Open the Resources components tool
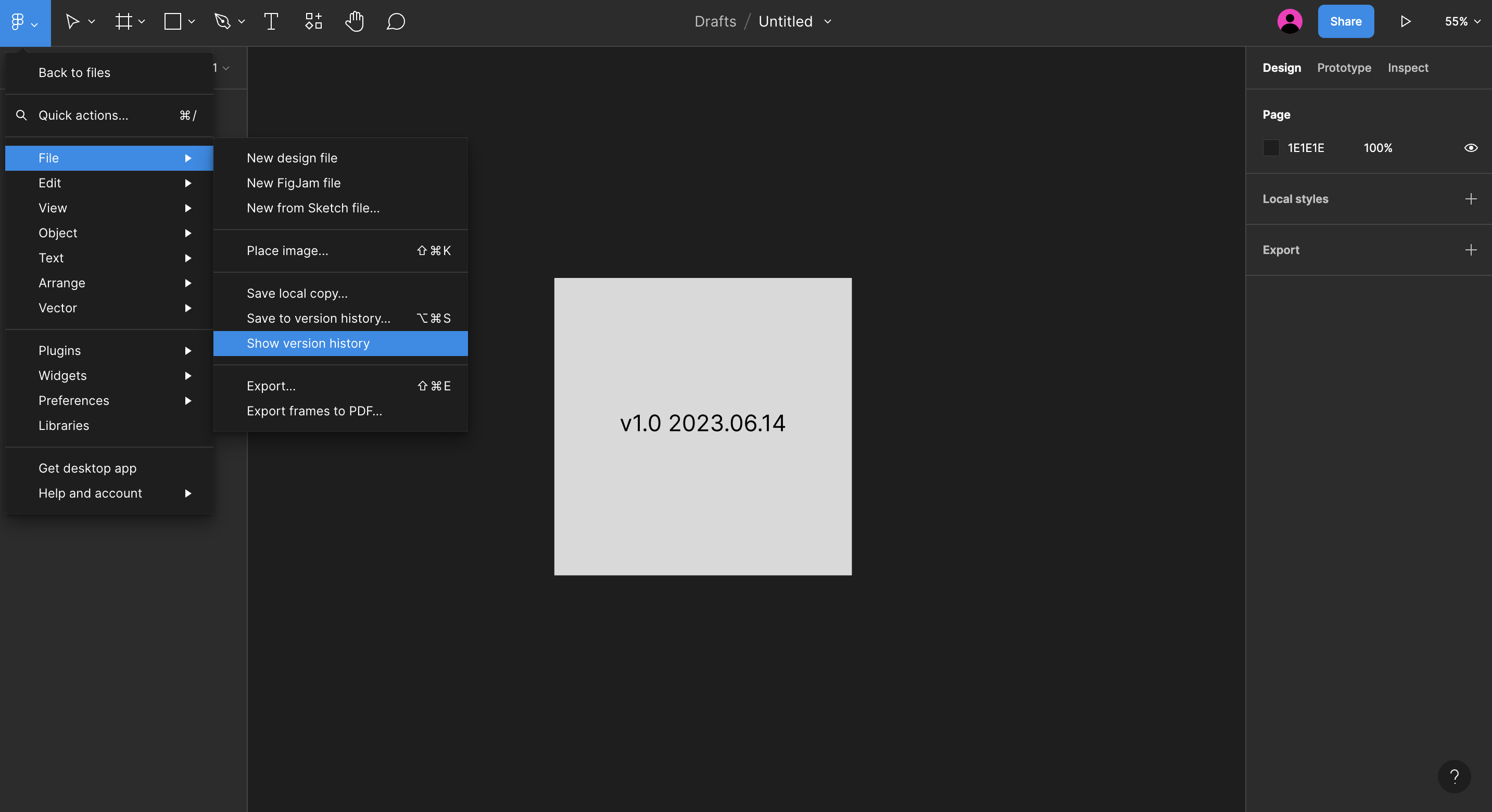The width and height of the screenshot is (1492, 812). click(x=313, y=22)
